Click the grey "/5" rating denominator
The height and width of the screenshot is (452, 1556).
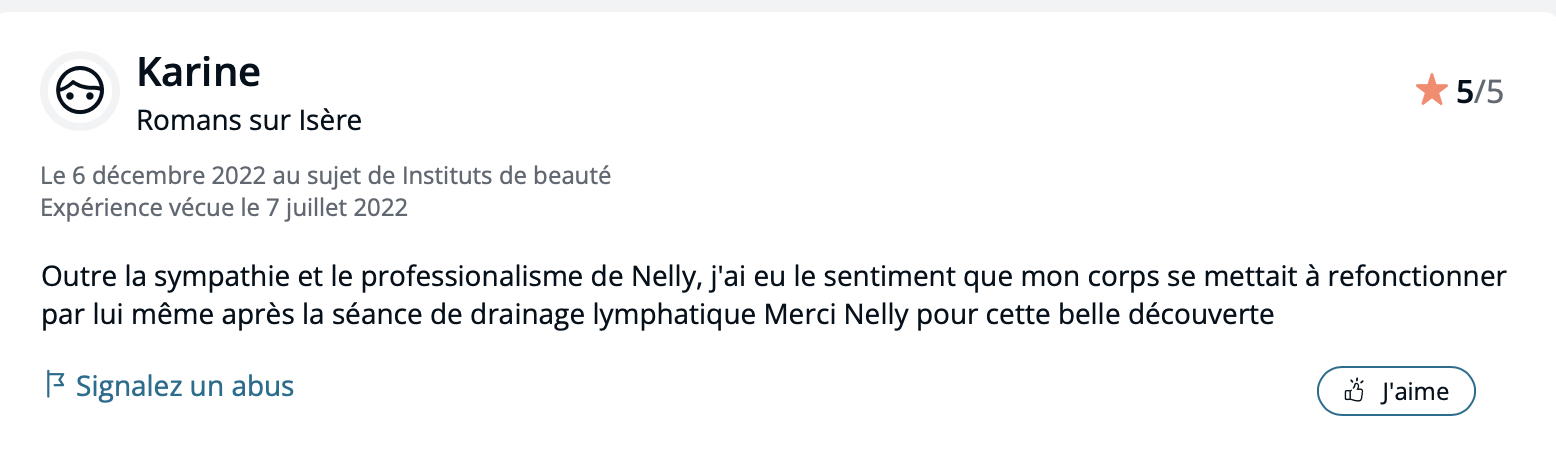(1489, 92)
